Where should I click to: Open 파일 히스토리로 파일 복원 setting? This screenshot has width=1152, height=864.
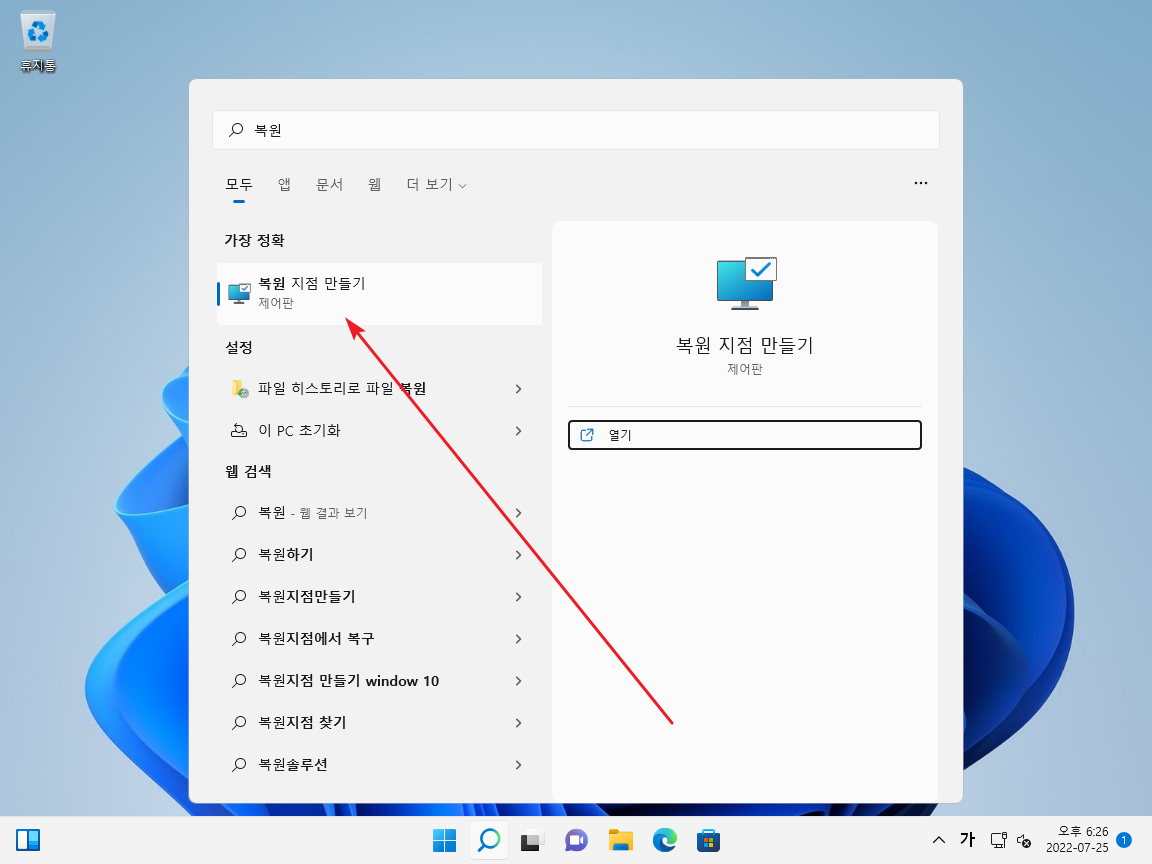tap(379, 389)
